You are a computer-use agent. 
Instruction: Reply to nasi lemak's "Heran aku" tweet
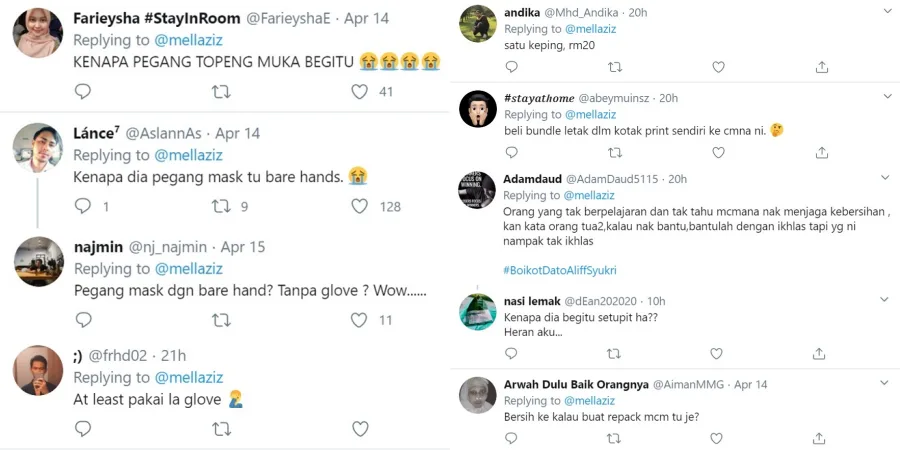(511, 353)
